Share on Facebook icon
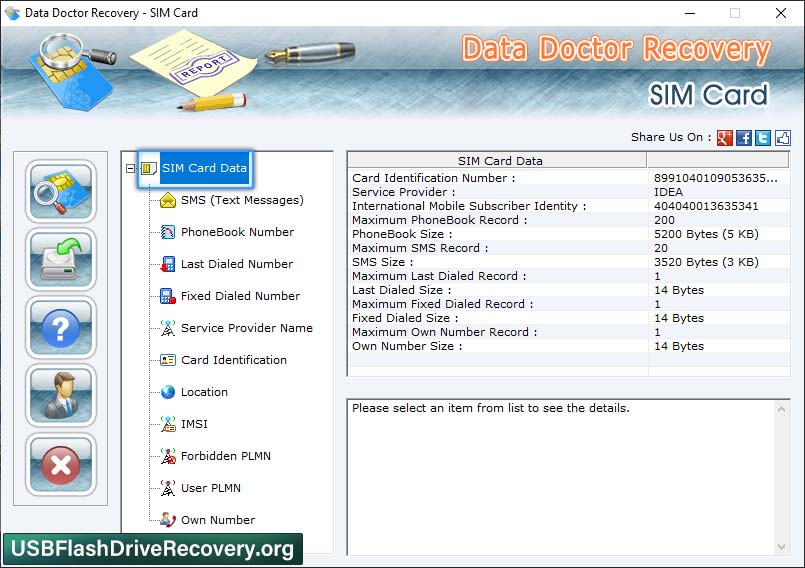 (744, 138)
